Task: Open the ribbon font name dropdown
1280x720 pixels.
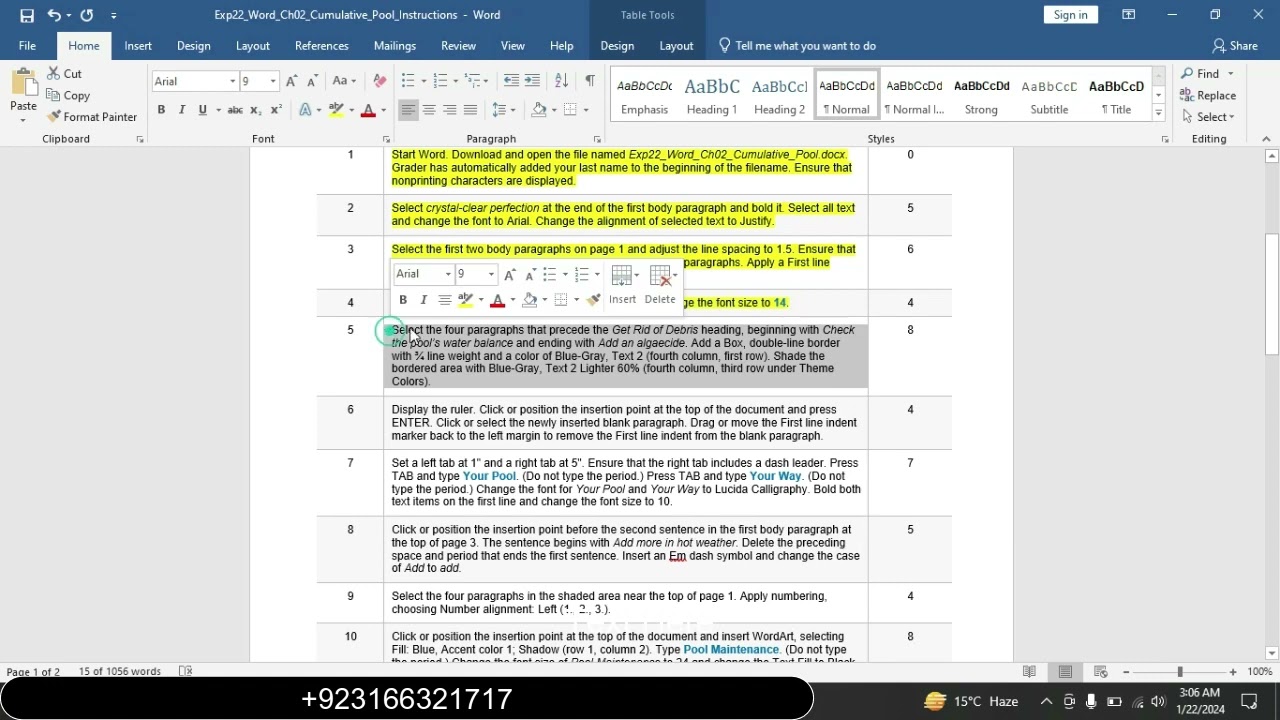Action: [x=232, y=81]
